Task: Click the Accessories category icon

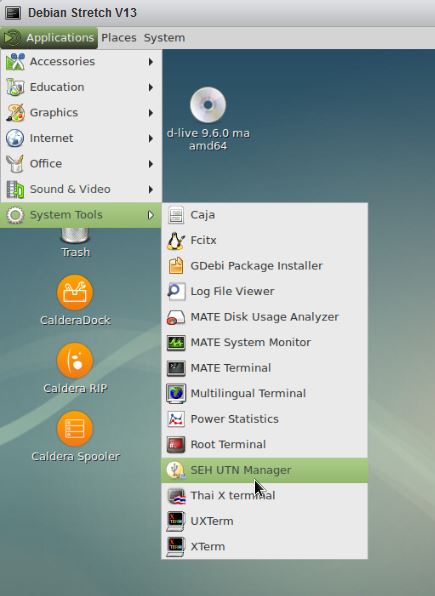Action: (x=15, y=62)
